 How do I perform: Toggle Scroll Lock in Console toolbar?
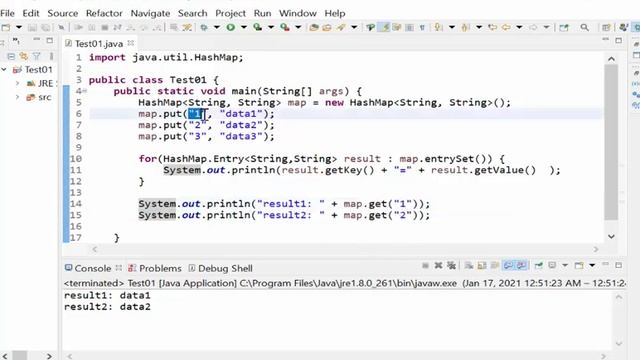(482, 265)
